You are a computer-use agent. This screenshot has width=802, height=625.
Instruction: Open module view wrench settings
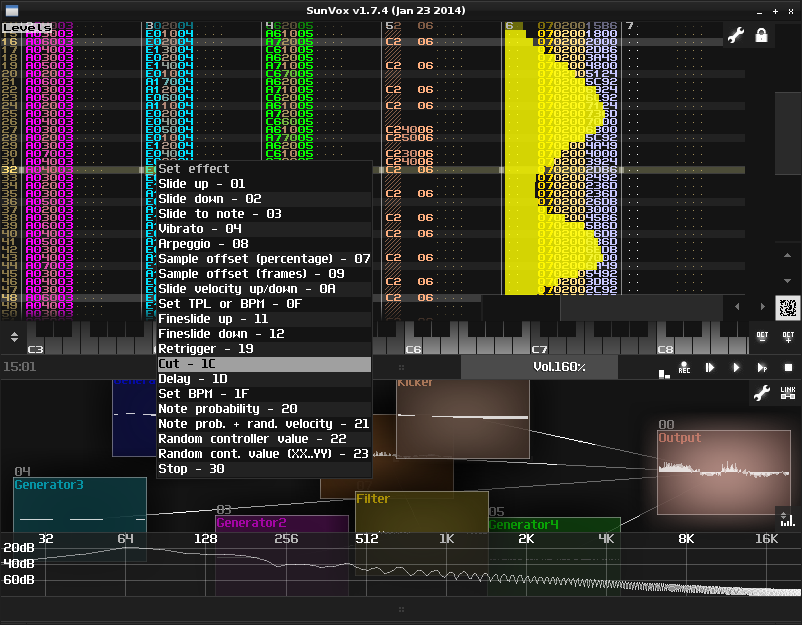[762, 394]
